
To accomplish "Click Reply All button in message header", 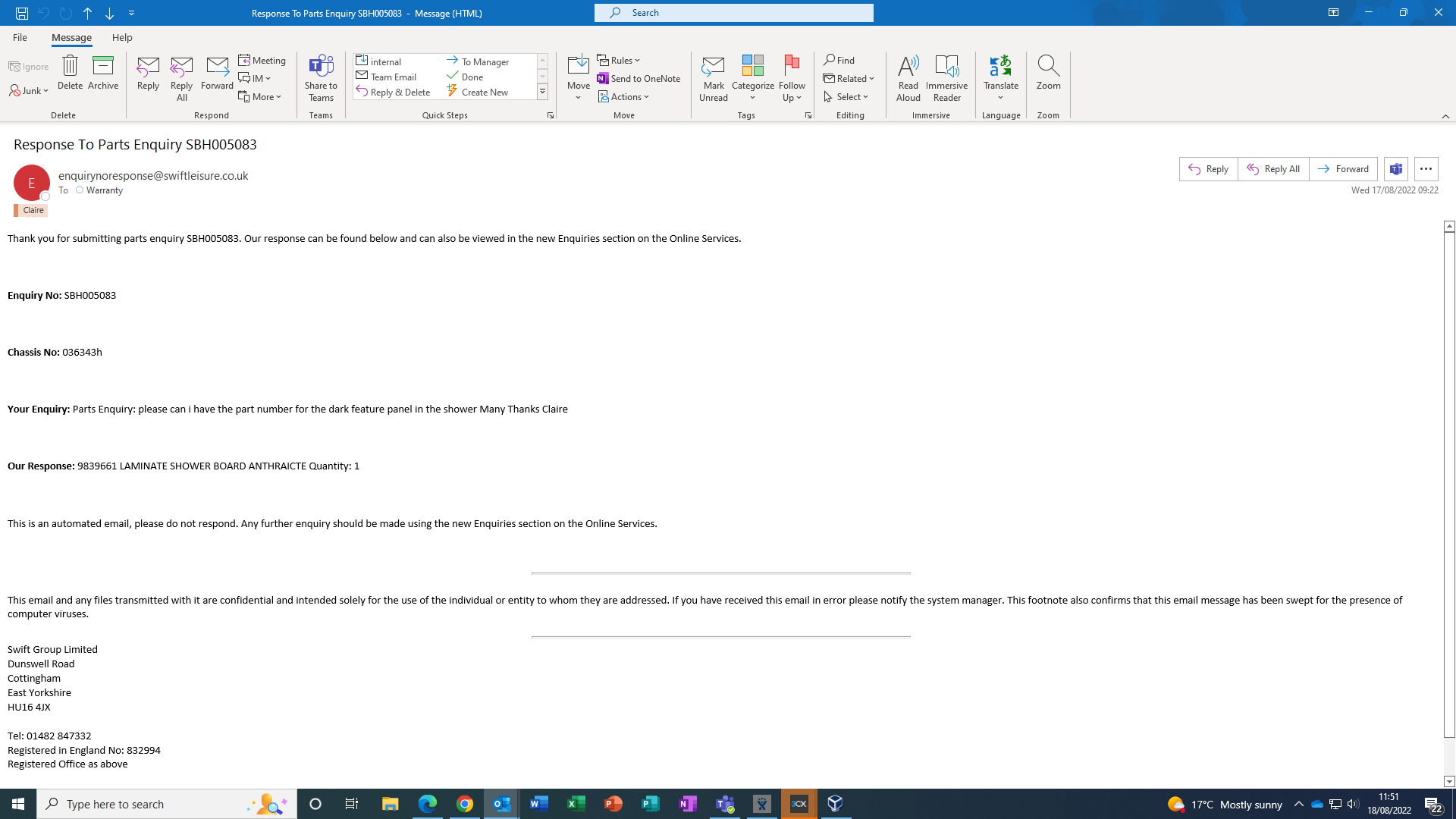I will coord(1273,169).
